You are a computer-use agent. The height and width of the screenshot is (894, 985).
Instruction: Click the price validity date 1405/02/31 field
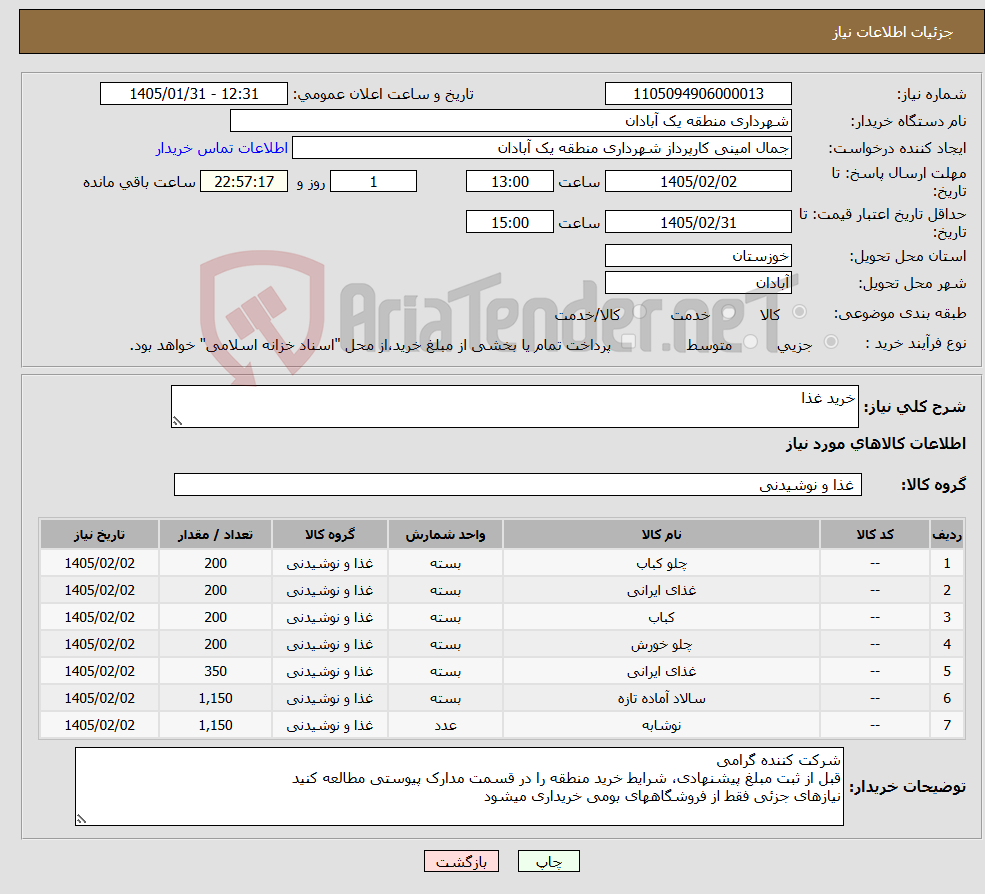(698, 222)
